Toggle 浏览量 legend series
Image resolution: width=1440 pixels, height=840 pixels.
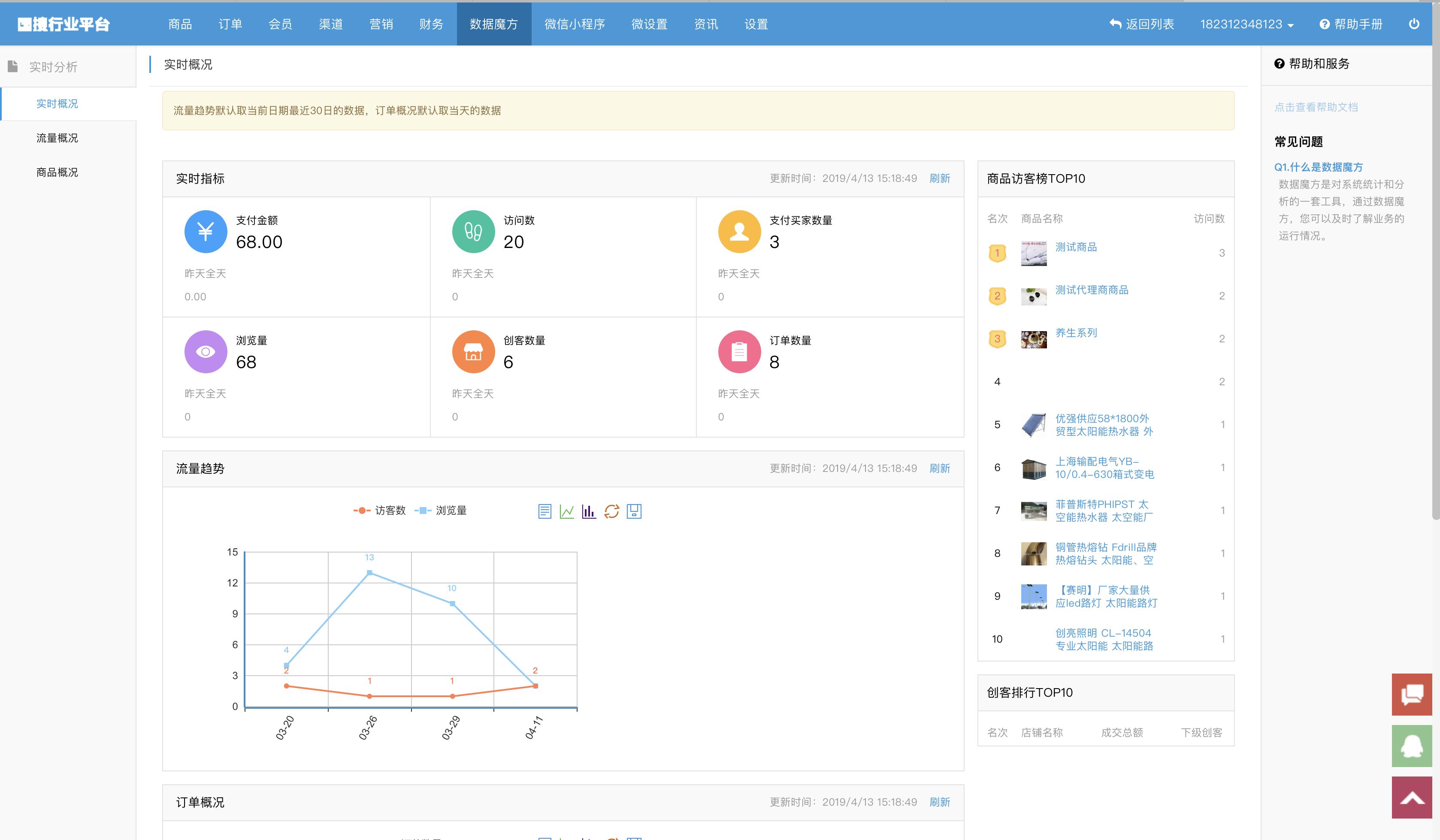point(440,510)
